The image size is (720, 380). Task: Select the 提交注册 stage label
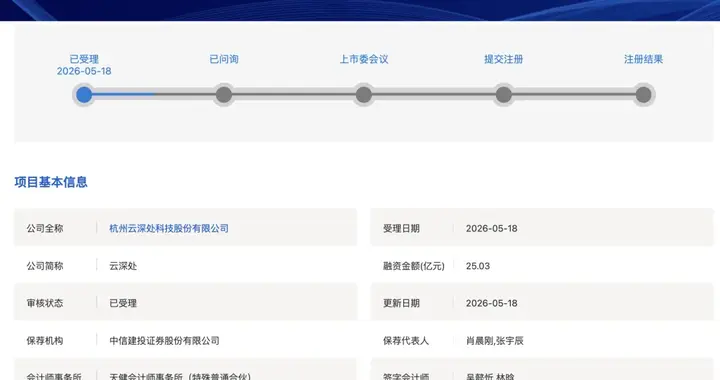[x=504, y=59]
